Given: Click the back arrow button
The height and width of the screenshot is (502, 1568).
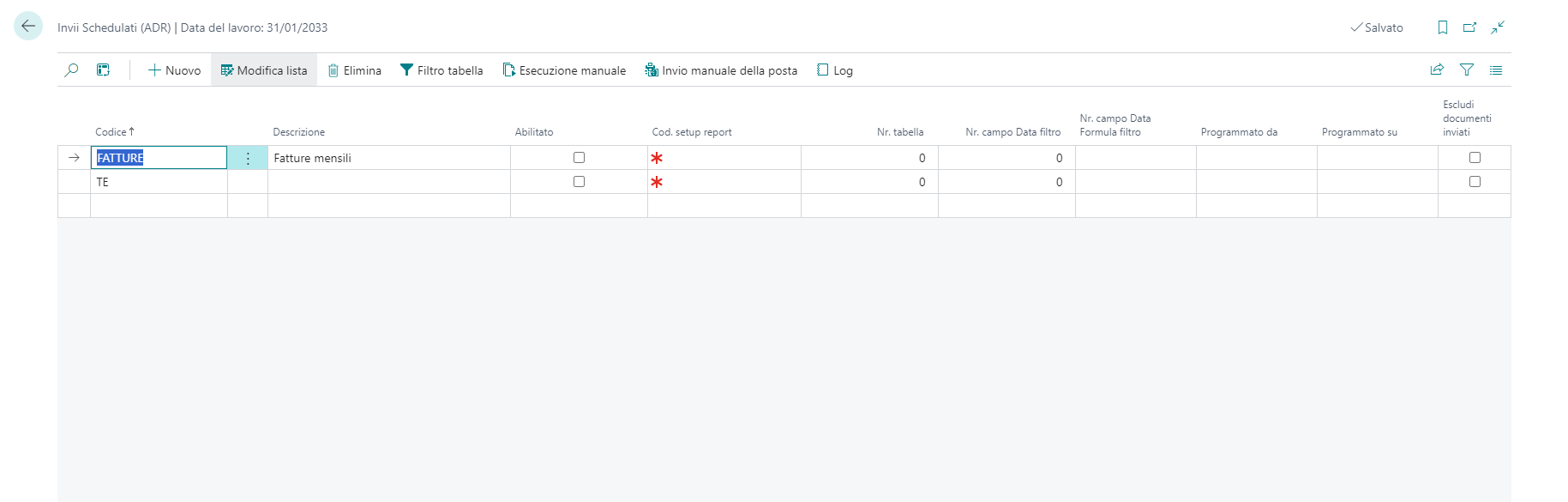Looking at the screenshot, I should [x=28, y=27].
